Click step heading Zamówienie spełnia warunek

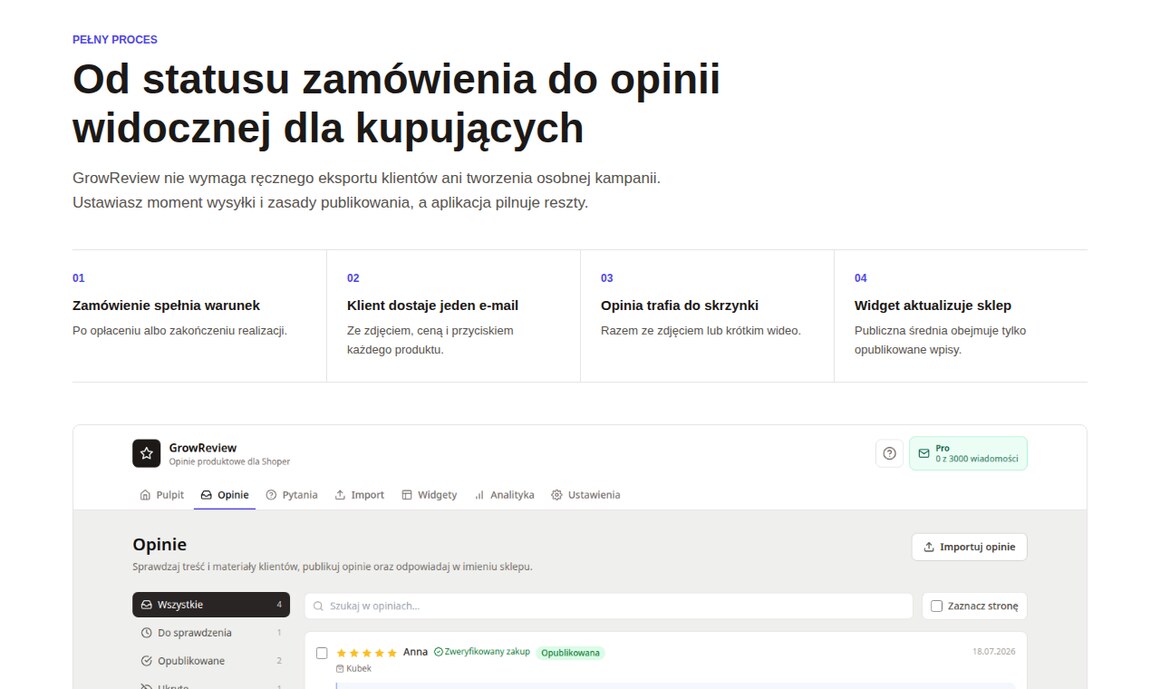(x=166, y=306)
